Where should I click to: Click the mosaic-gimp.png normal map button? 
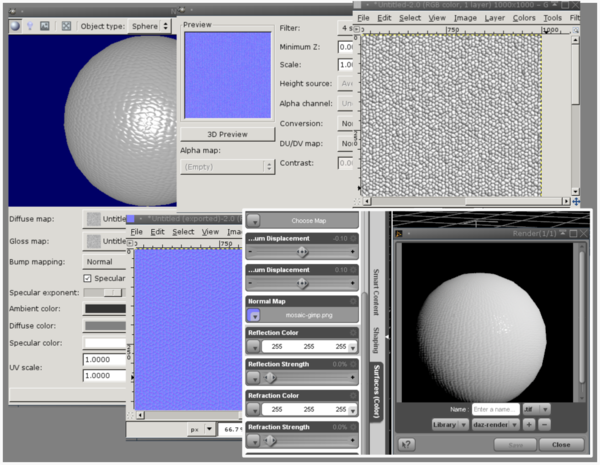(309, 315)
